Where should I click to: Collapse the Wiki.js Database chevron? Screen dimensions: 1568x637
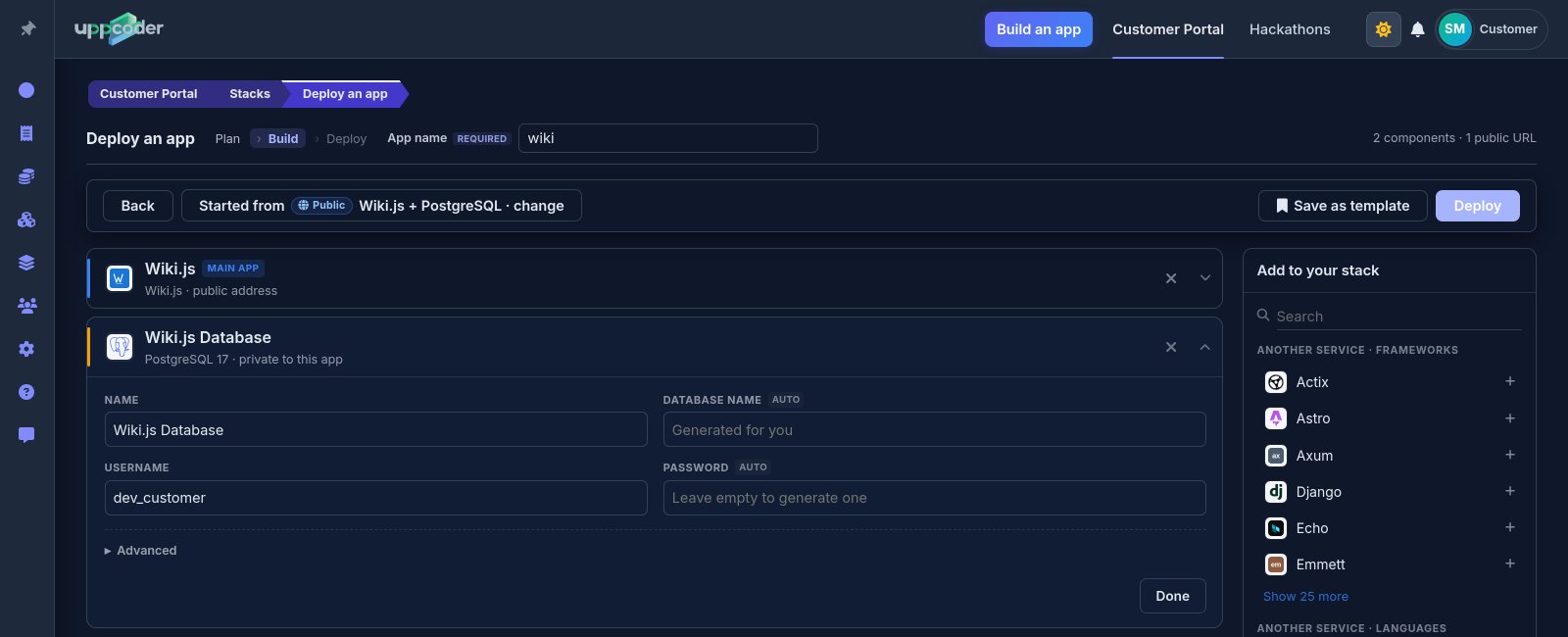[x=1204, y=347]
